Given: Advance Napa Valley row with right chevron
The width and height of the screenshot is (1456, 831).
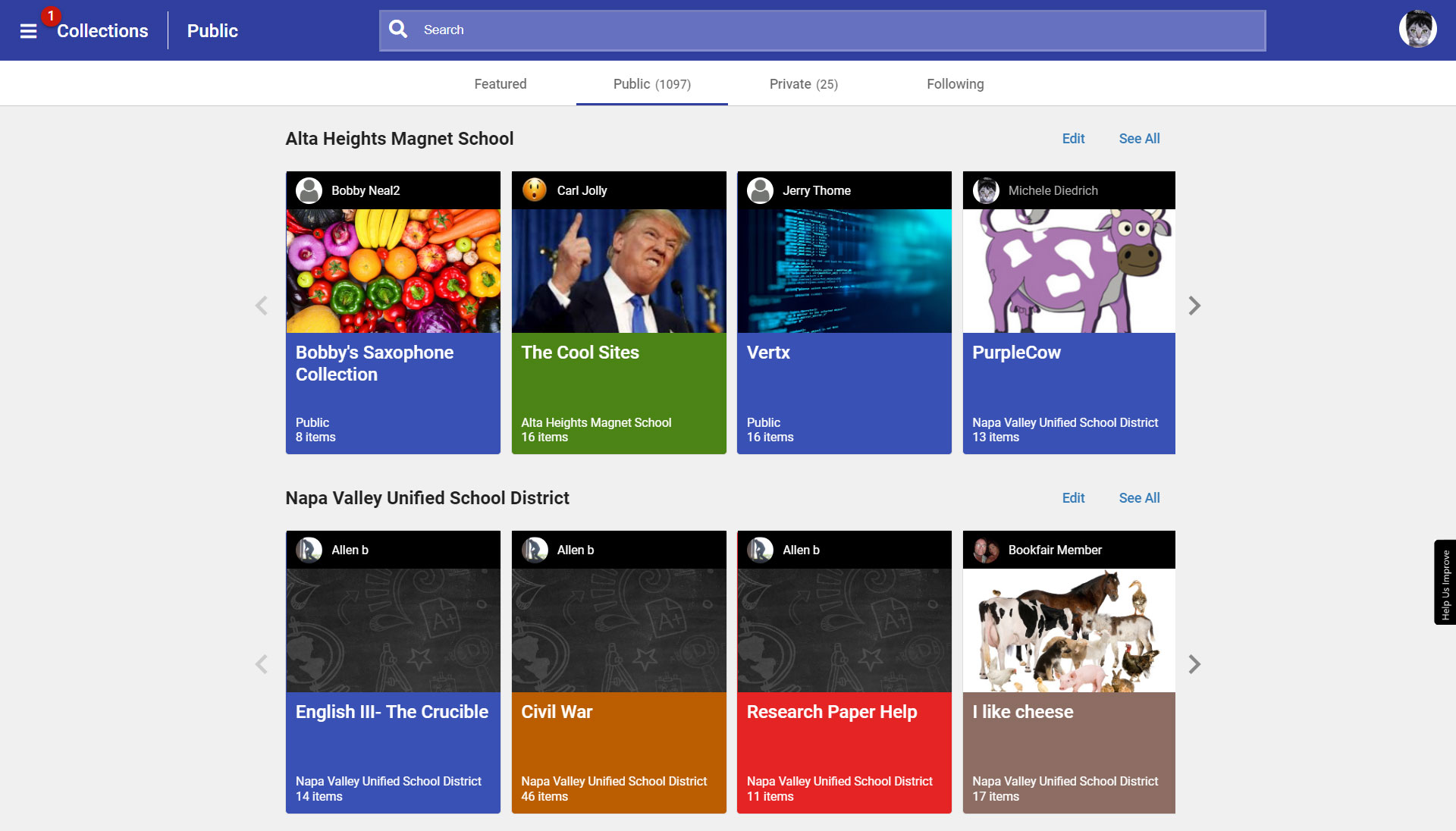Looking at the screenshot, I should (1194, 664).
